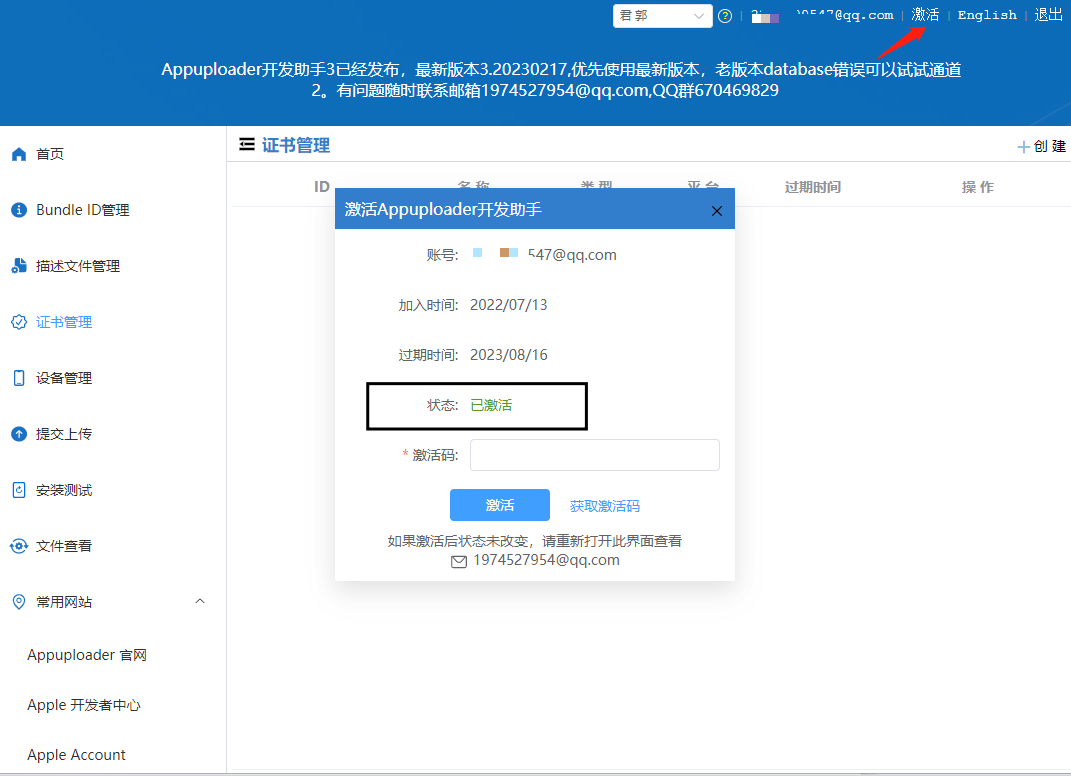Click the 获取激活码 link

tap(604, 506)
